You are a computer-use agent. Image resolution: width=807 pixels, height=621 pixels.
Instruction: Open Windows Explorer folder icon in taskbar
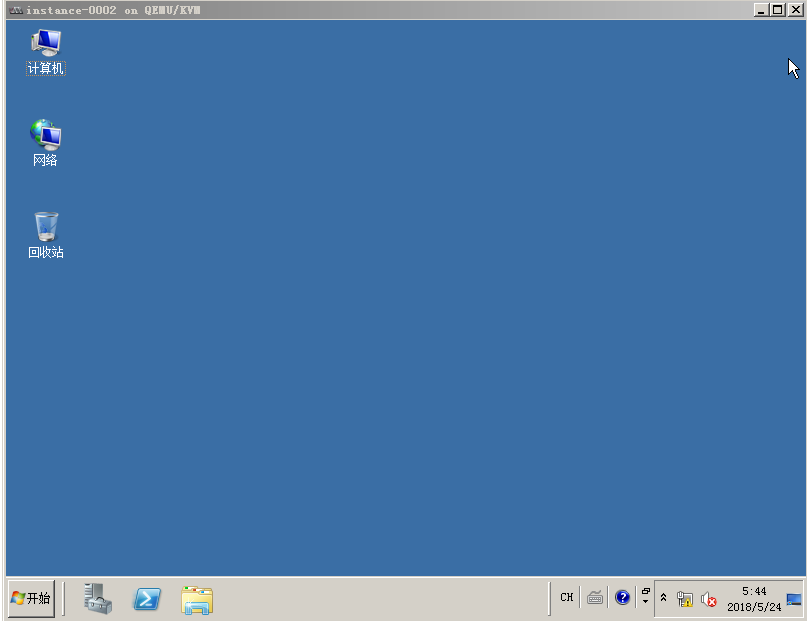197,600
